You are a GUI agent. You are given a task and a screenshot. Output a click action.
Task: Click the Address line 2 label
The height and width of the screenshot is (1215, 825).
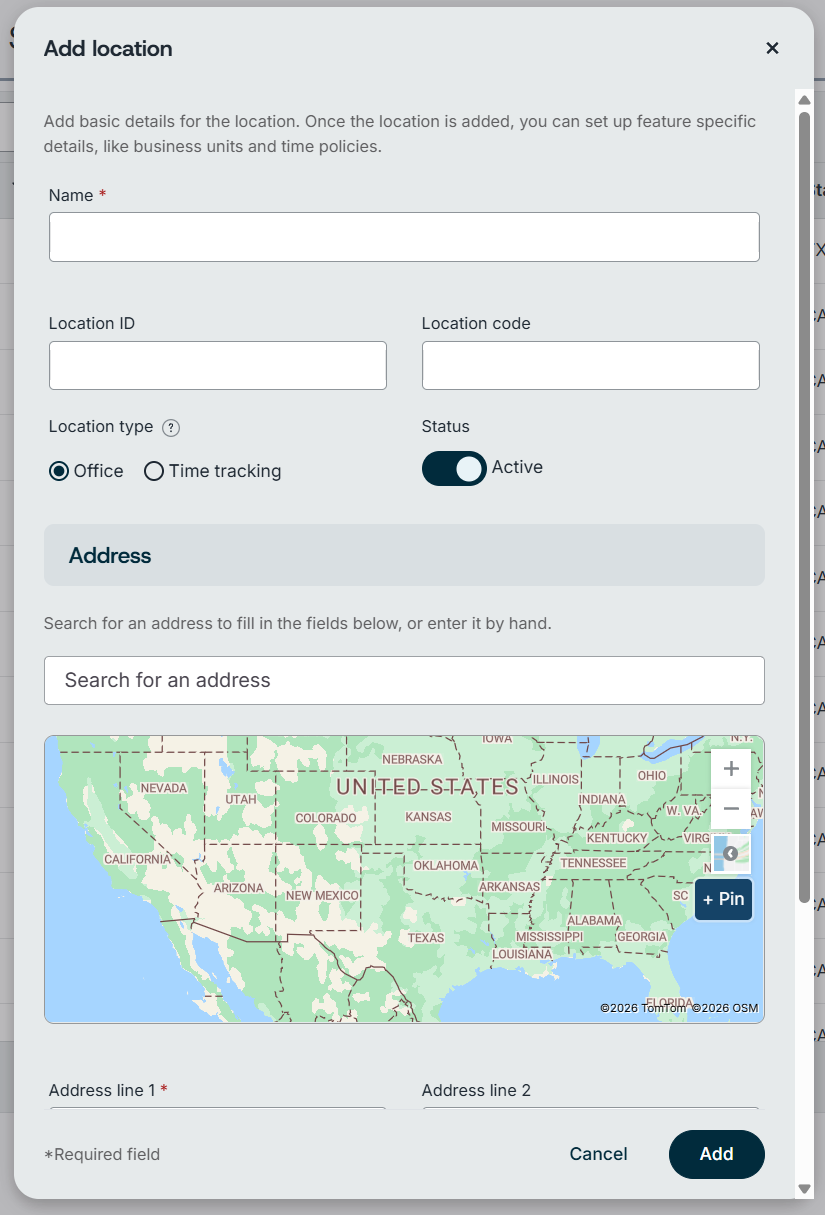coord(476,1090)
